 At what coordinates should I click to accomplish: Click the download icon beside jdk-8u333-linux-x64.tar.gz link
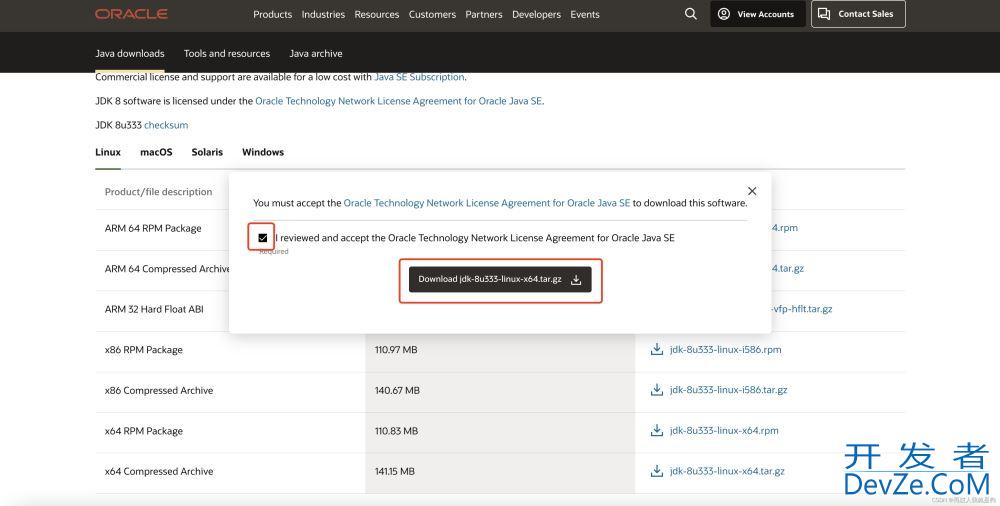pos(656,471)
